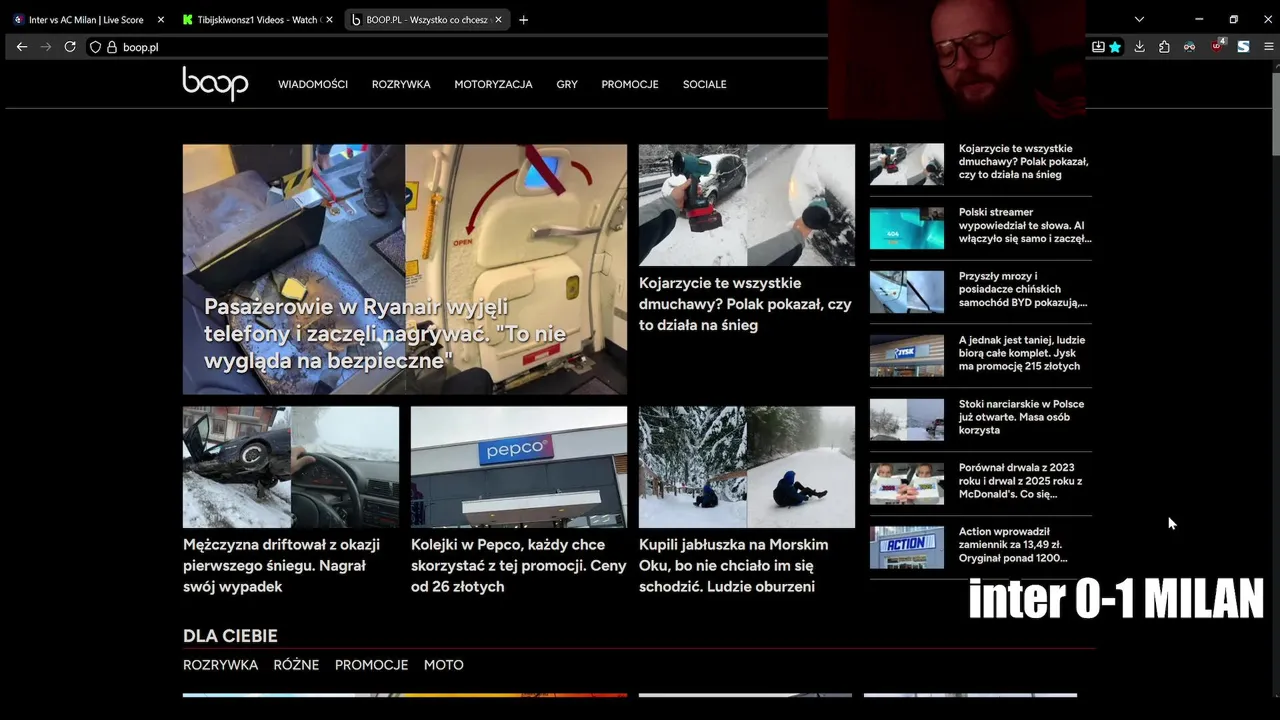1280x720 pixels.
Task: Click the snowy forest sledding thumbnail
Action: (747, 467)
